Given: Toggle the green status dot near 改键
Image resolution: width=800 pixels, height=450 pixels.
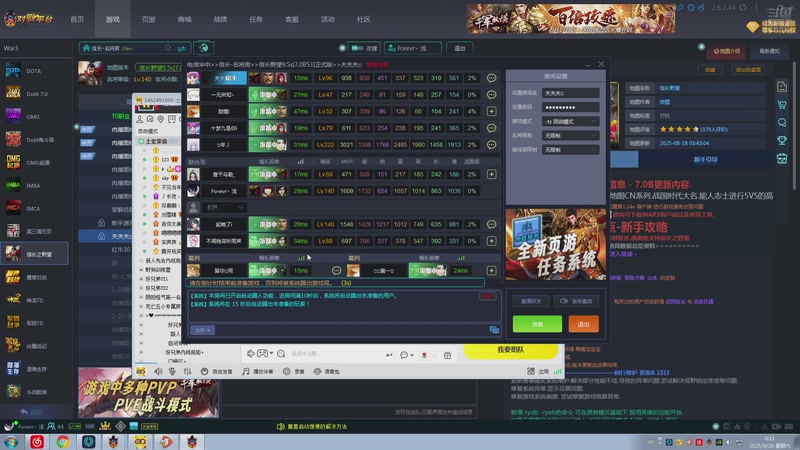Looking at the screenshot, I should [x=342, y=48].
